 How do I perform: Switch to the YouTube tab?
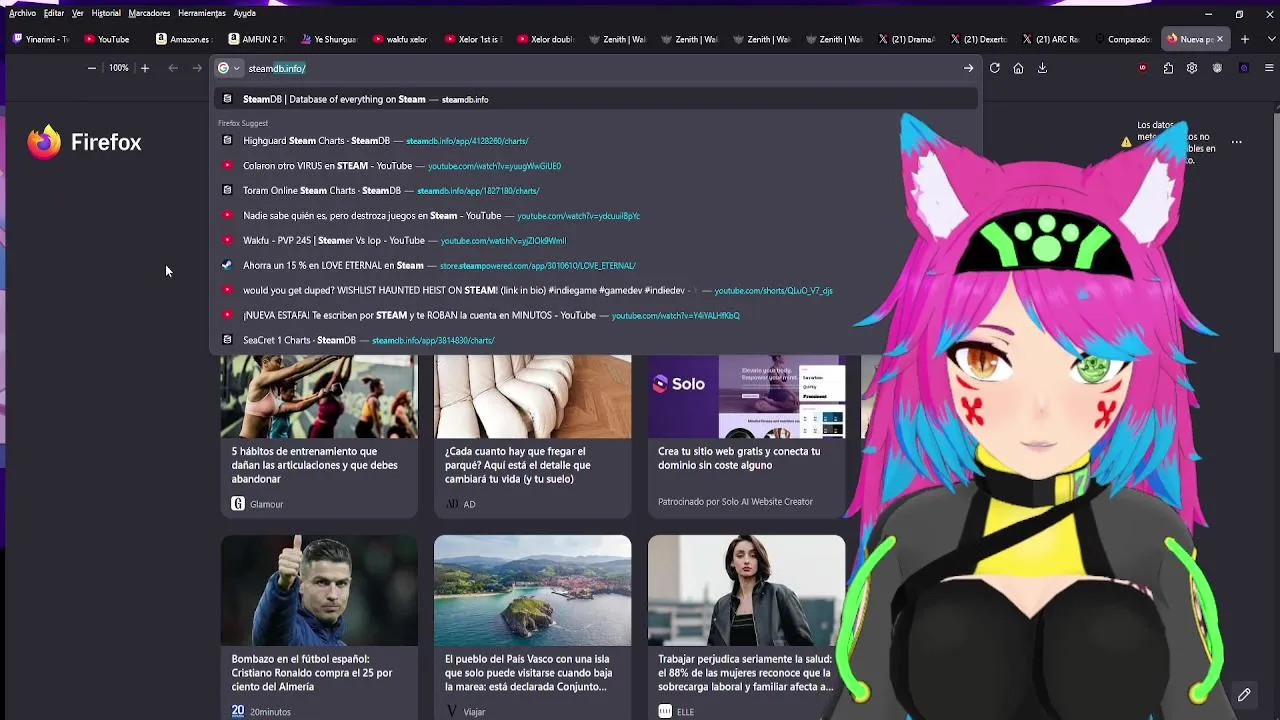tap(112, 39)
